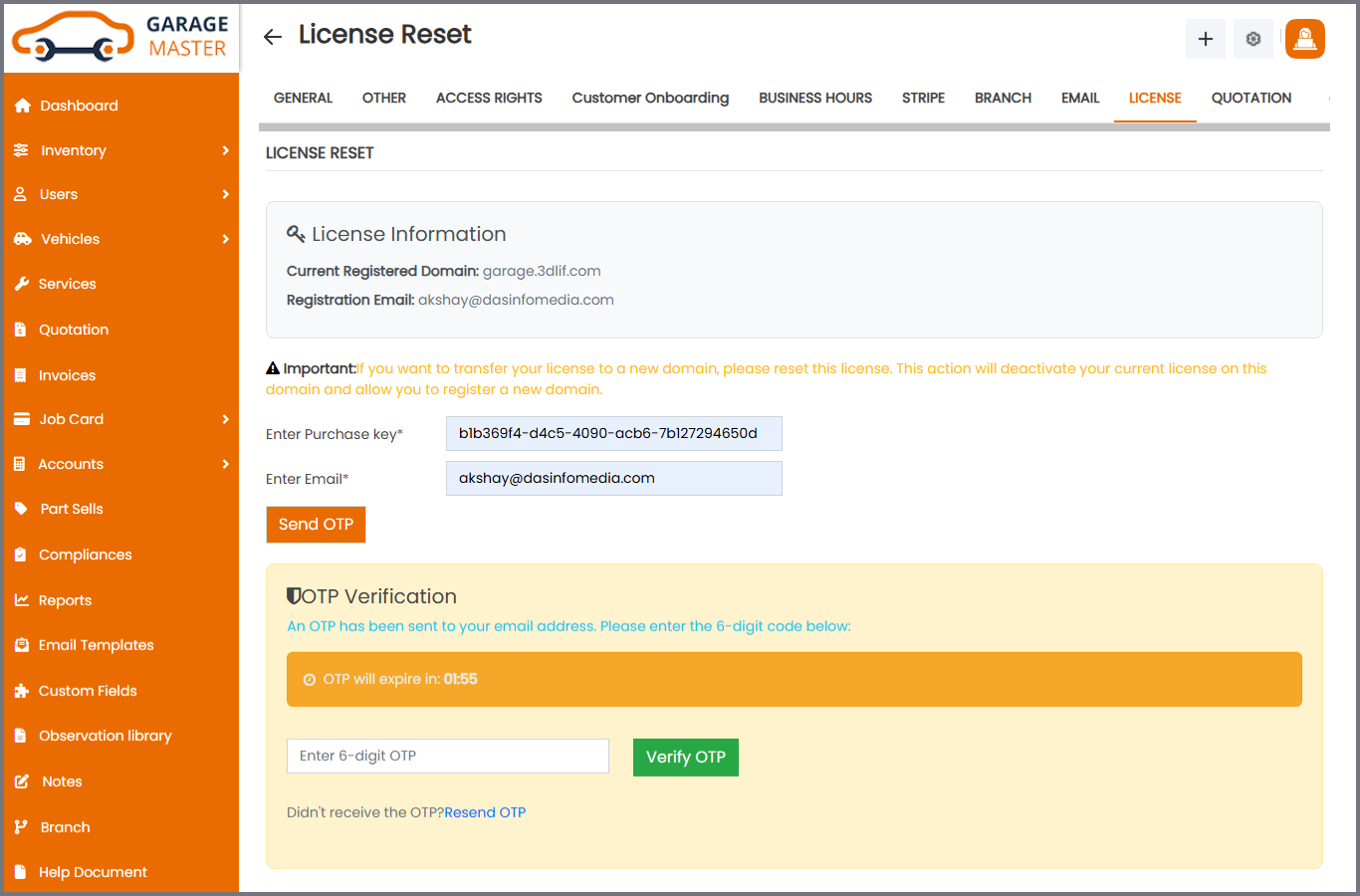
Task: Expand the Vehicles menu chevron
Action: 225,239
